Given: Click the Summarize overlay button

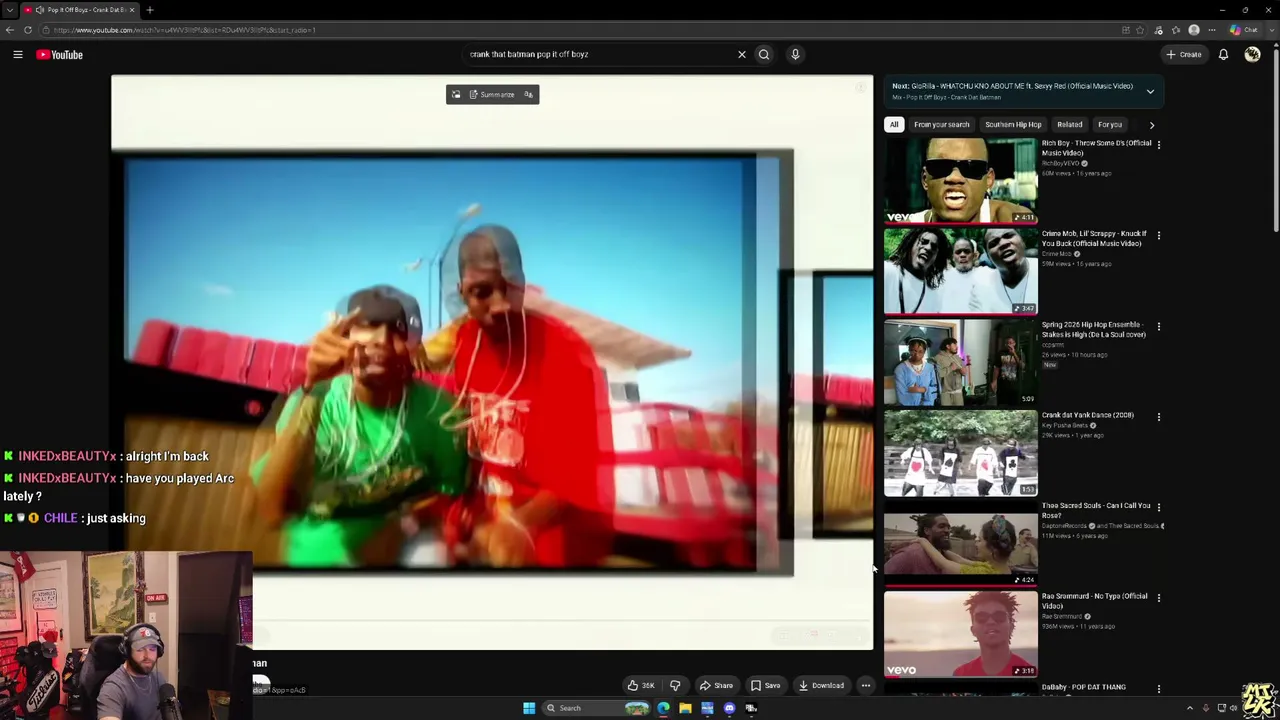Looking at the screenshot, I should [492, 95].
